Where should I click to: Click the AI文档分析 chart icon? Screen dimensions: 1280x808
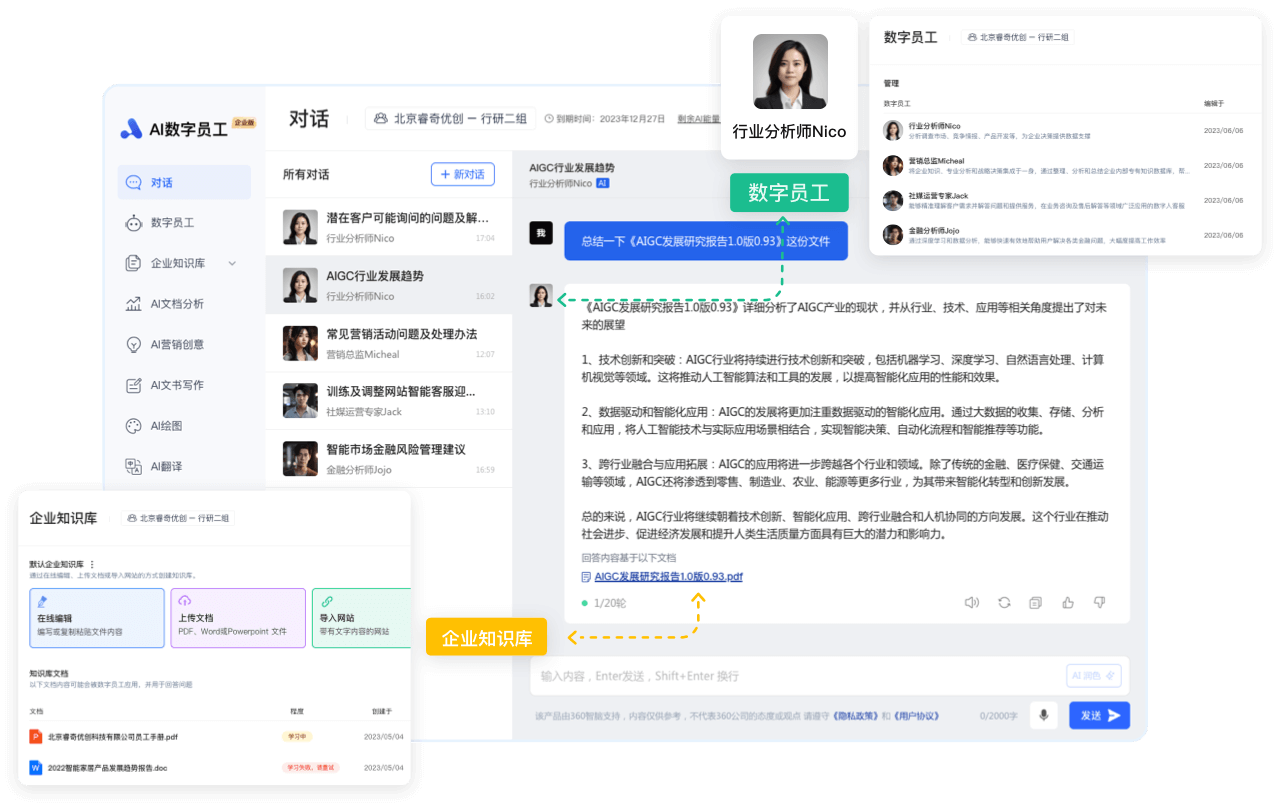click(133, 304)
